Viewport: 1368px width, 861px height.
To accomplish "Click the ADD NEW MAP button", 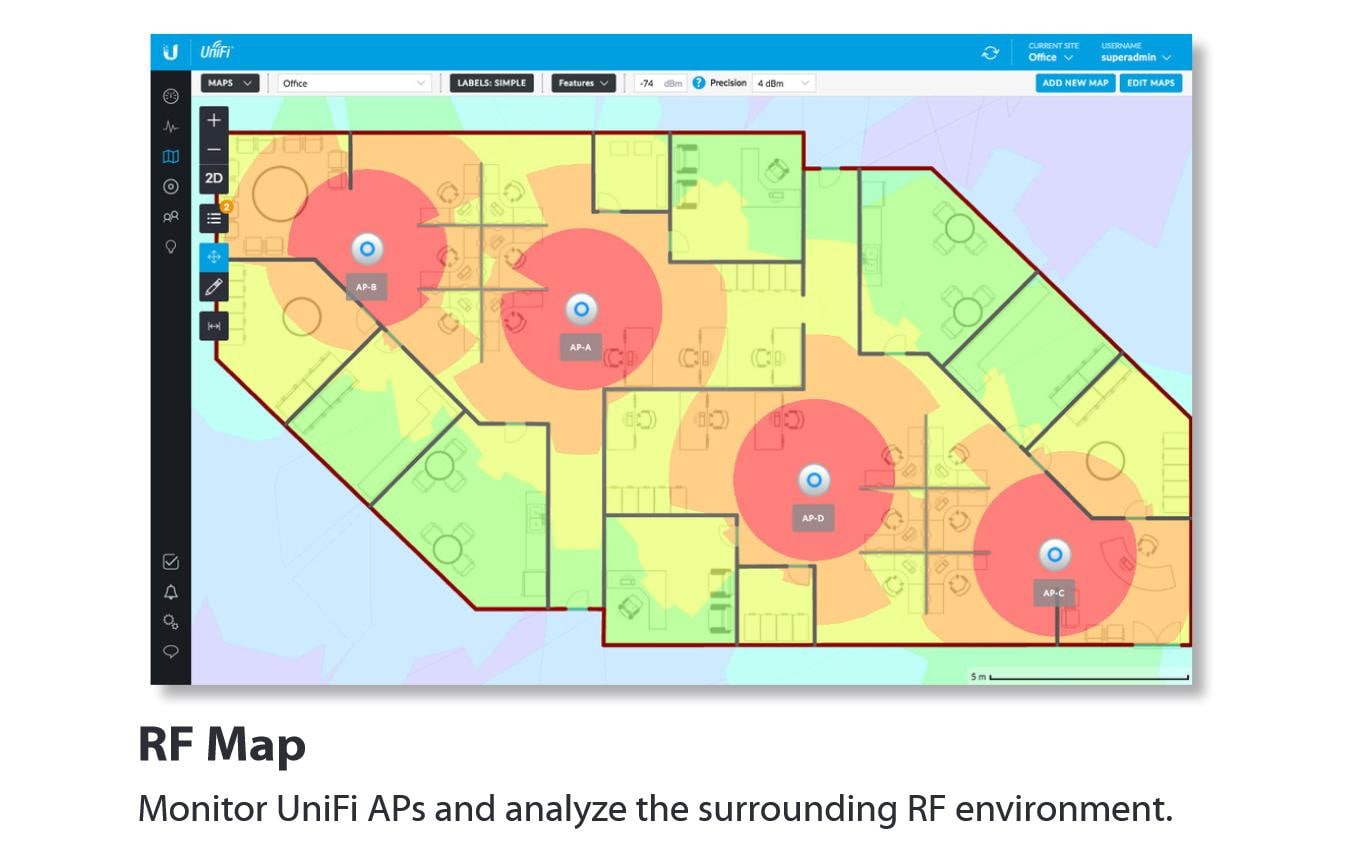I will click(1075, 83).
